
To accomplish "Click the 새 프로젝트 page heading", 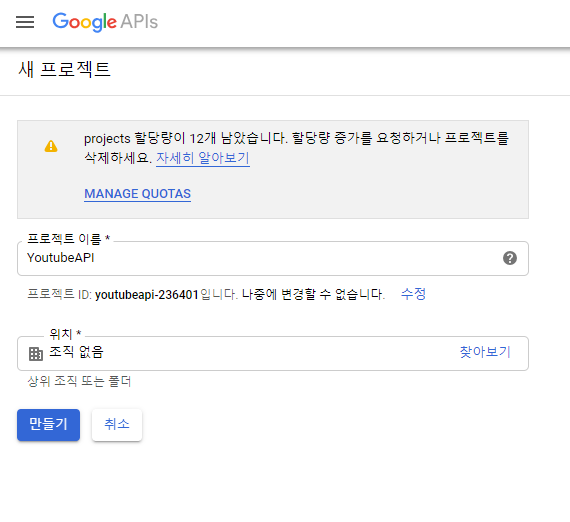I will point(64,69).
